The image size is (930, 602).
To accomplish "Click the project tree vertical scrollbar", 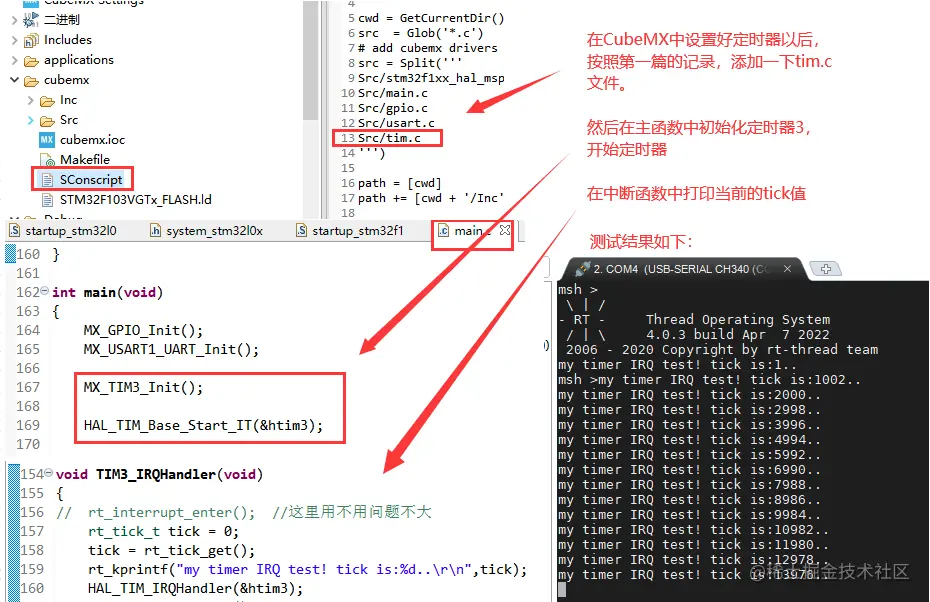I will click(x=310, y=59).
